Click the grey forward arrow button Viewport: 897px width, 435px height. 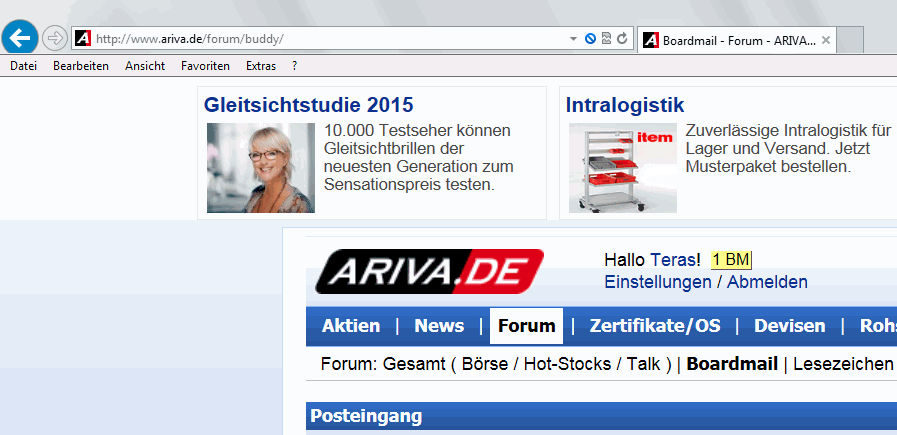click(x=54, y=38)
